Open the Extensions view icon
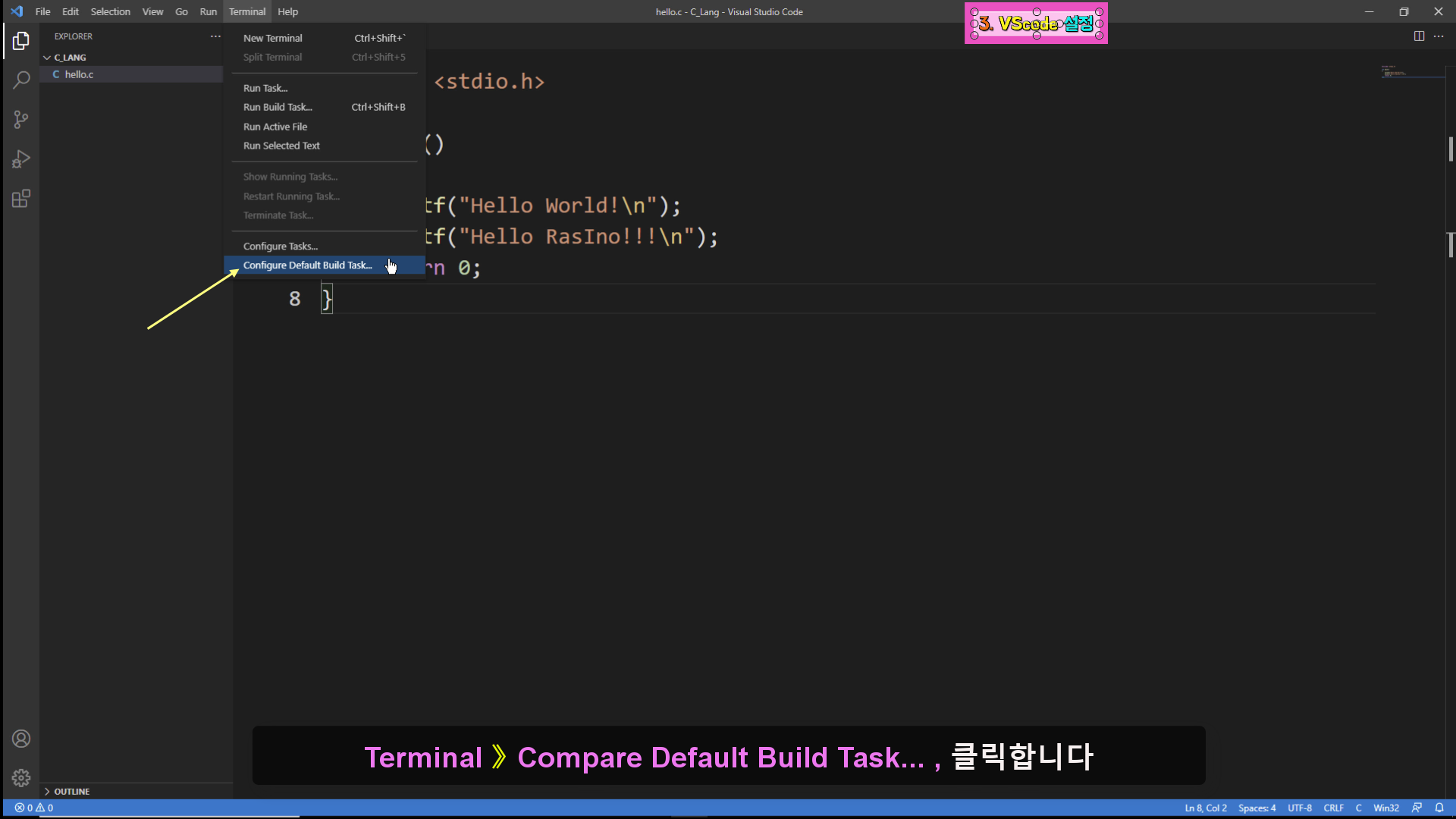The height and width of the screenshot is (819, 1456). click(x=21, y=199)
